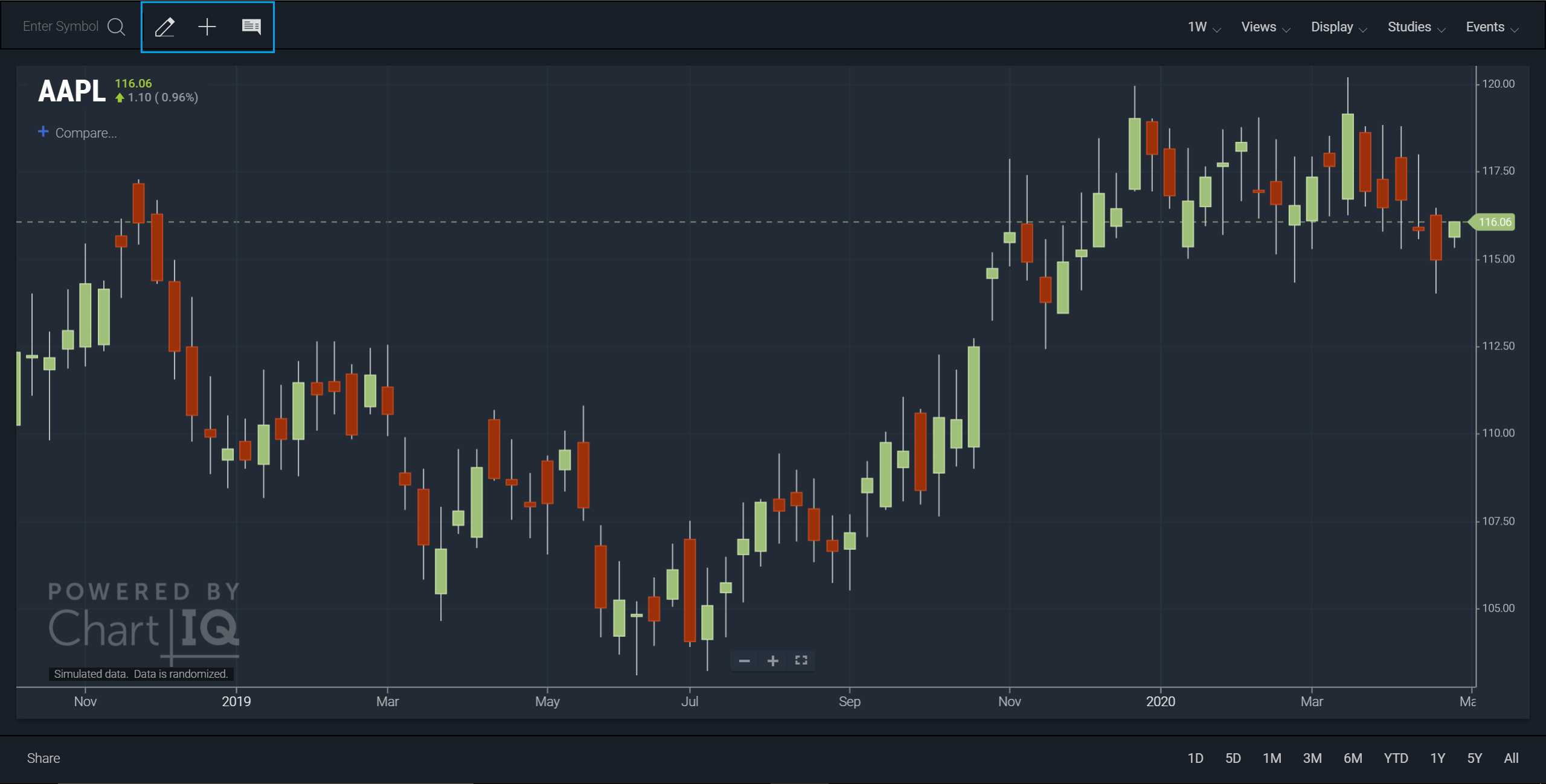The height and width of the screenshot is (784, 1546).
Task: Select the 6M range
Action: click(x=1353, y=758)
